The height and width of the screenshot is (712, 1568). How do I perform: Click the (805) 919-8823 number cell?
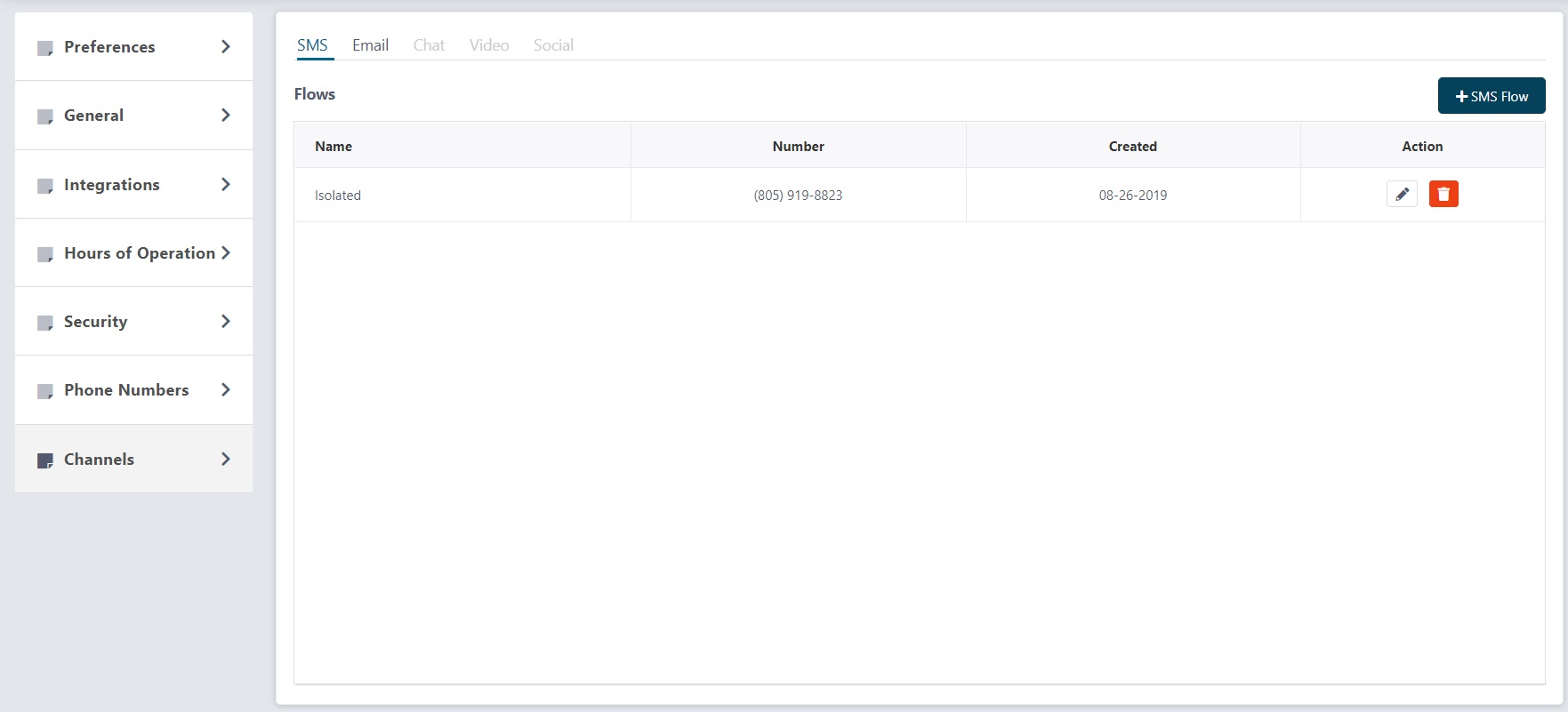(x=798, y=195)
